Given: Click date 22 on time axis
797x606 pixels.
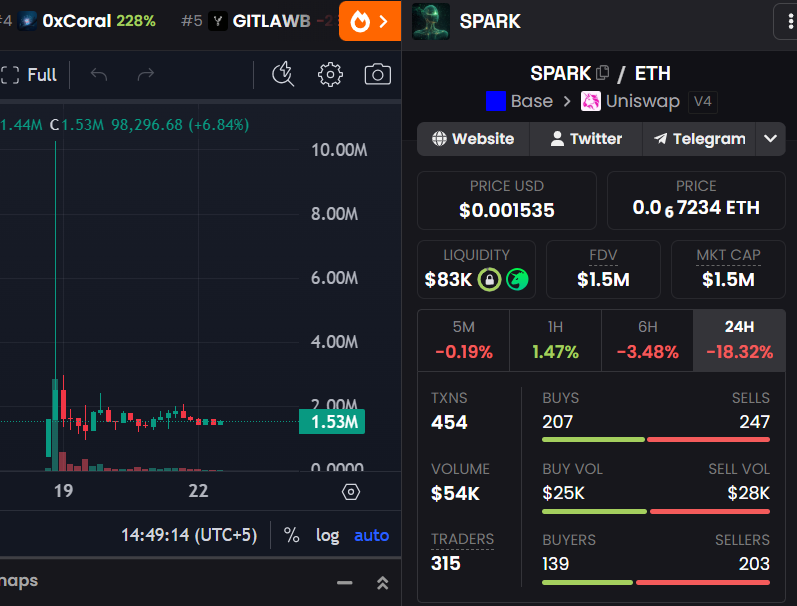Looking at the screenshot, I should click(198, 491).
